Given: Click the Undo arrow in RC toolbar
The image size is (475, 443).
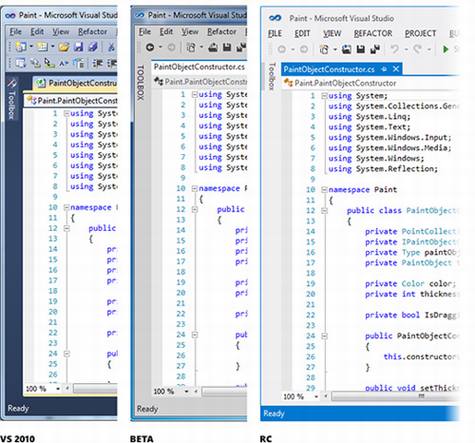Looking at the screenshot, I should [395, 49].
